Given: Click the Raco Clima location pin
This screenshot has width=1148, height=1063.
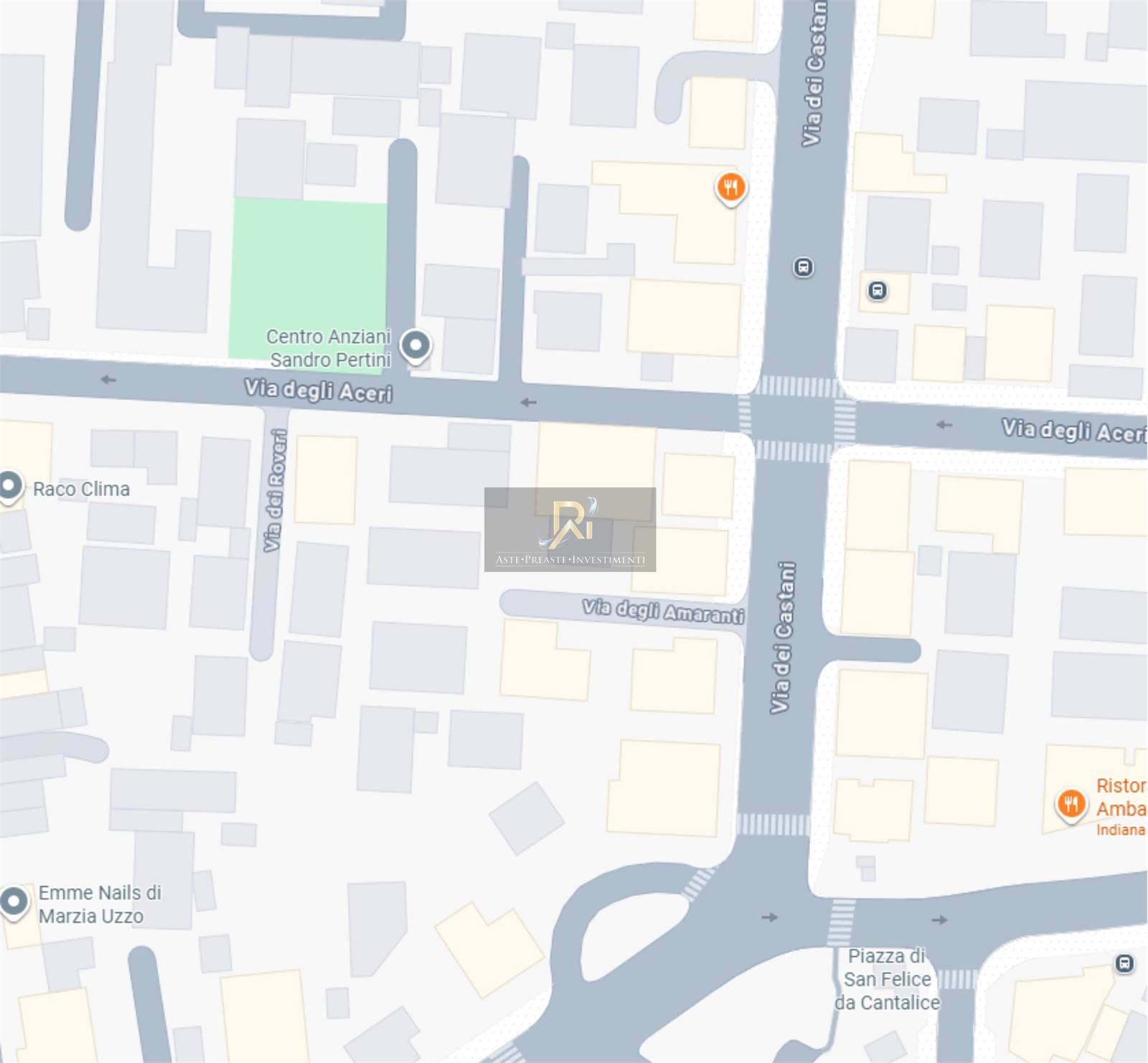Looking at the screenshot, I should (10, 488).
